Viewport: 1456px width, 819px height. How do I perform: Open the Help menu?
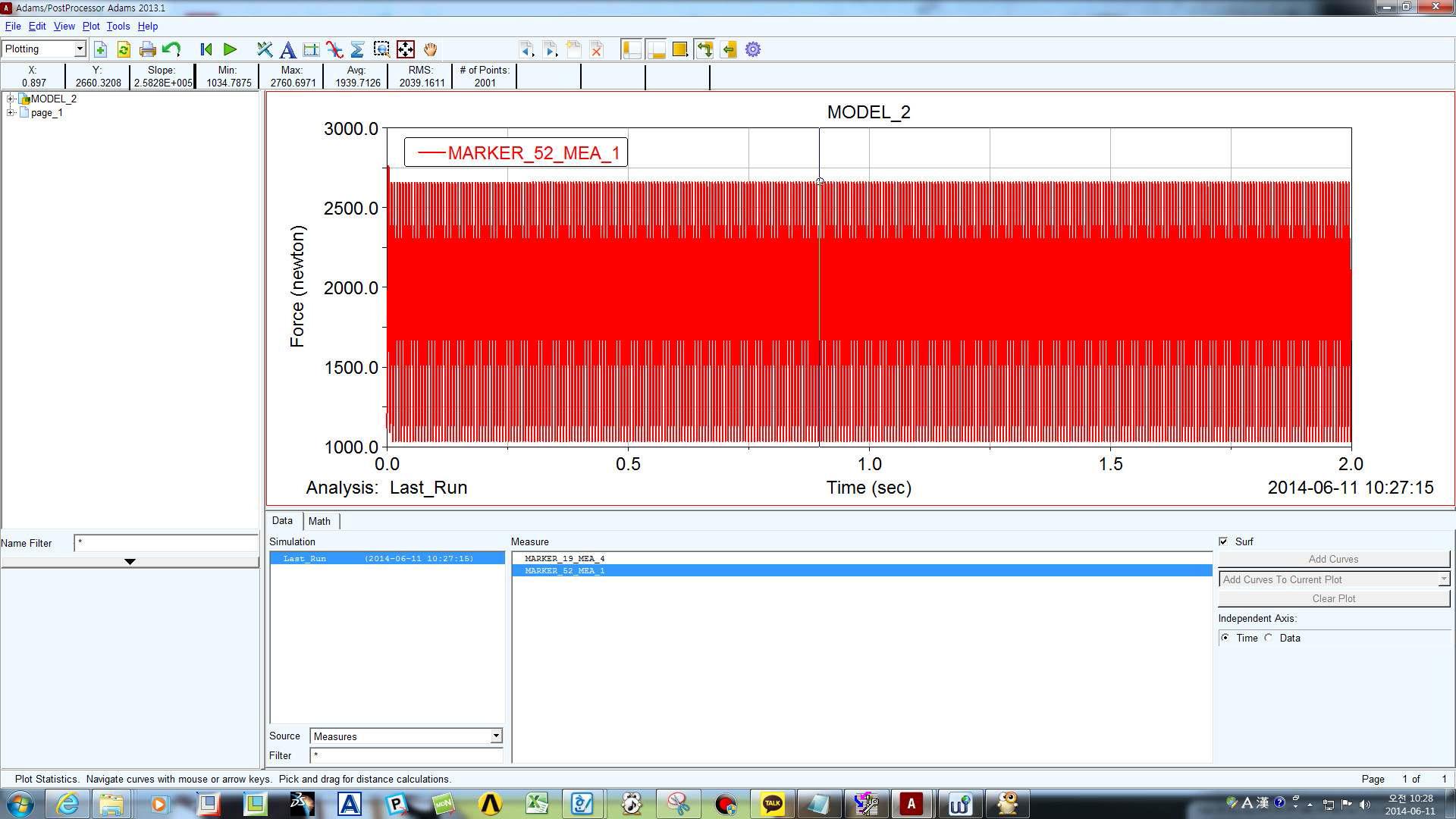(148, 26)
